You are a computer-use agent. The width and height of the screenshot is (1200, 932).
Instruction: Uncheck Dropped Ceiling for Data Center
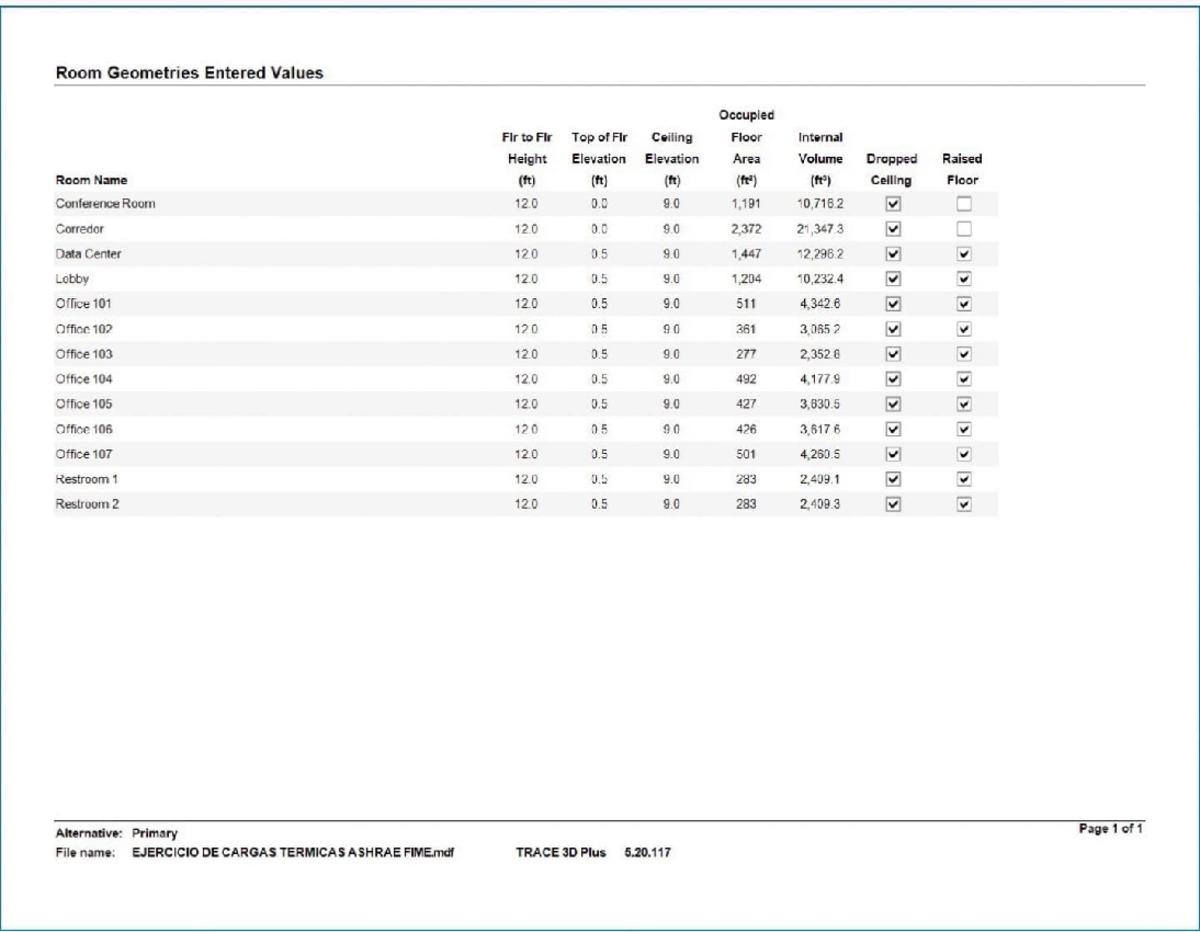click(x=894, y=254)
